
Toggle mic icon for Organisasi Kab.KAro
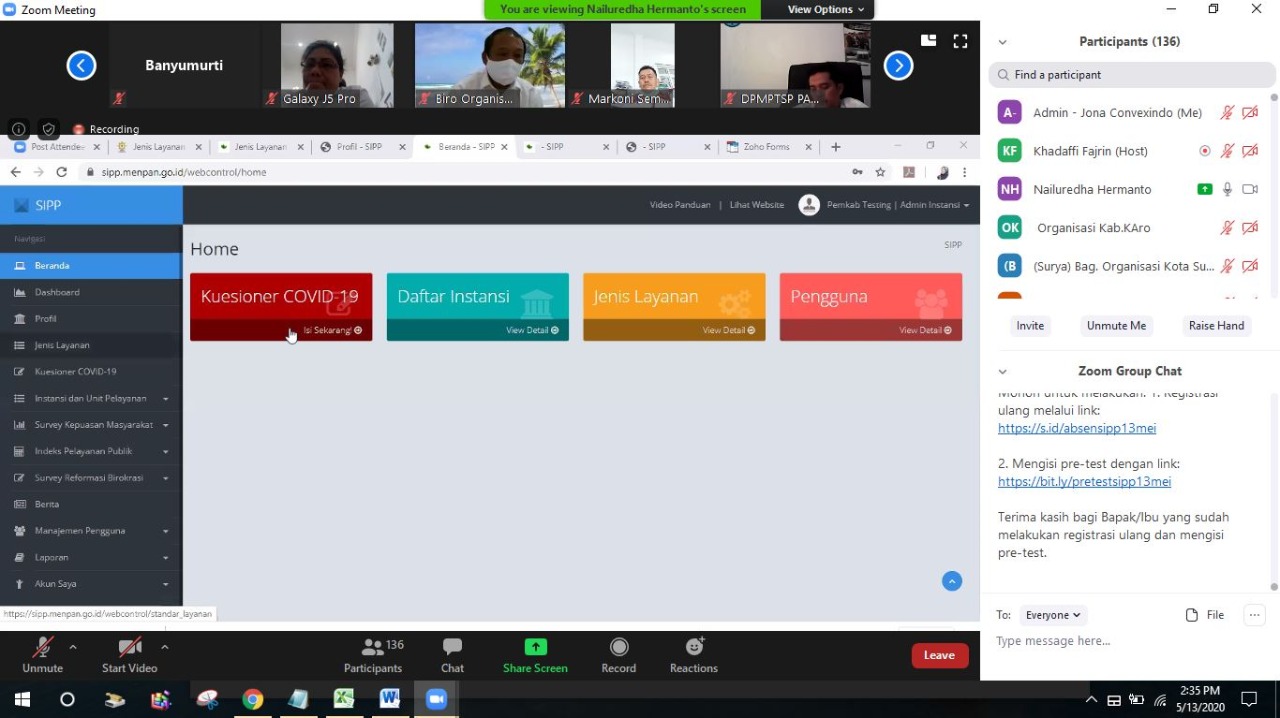click(1227, 228)
